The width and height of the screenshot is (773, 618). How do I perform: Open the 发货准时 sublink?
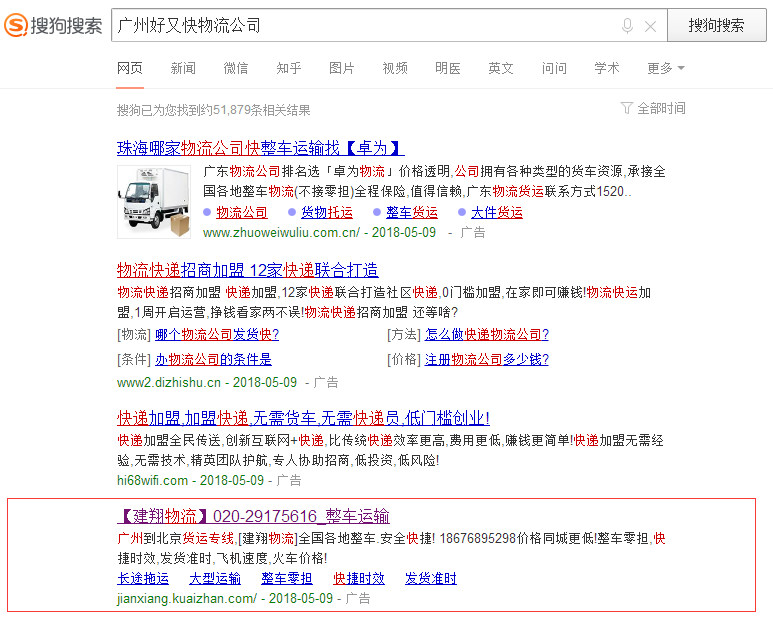(x=431, y=578)
